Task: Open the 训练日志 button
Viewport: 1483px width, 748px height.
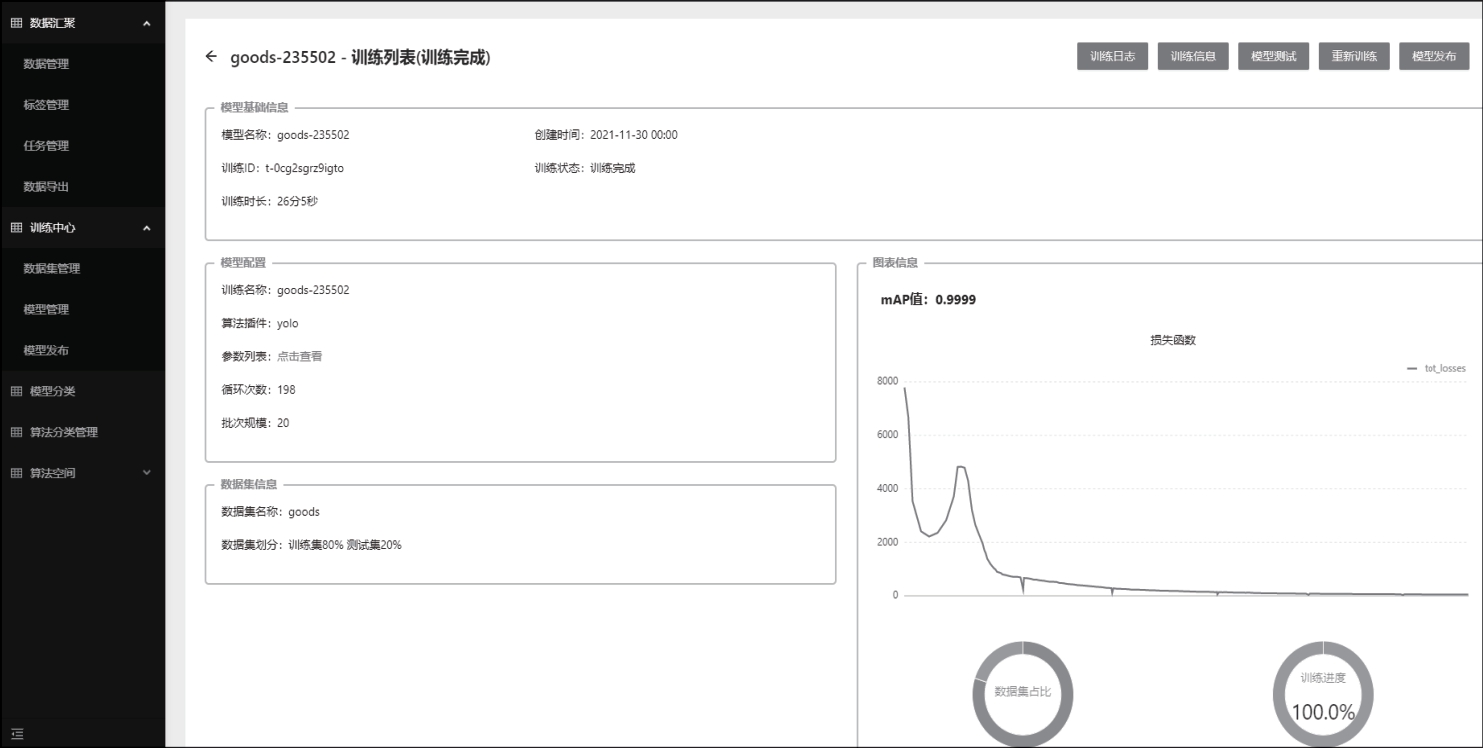Action: [x=1112, y=57]
